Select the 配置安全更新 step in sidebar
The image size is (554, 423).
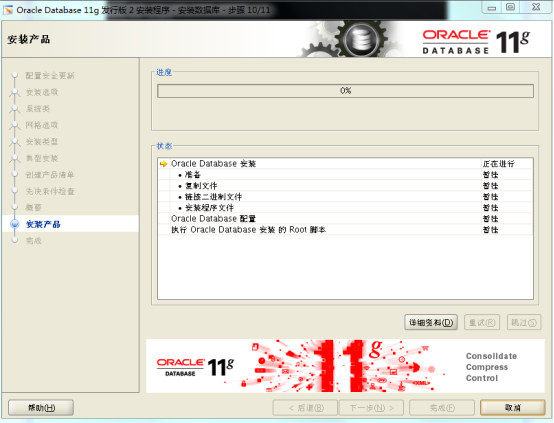(50, 76)
